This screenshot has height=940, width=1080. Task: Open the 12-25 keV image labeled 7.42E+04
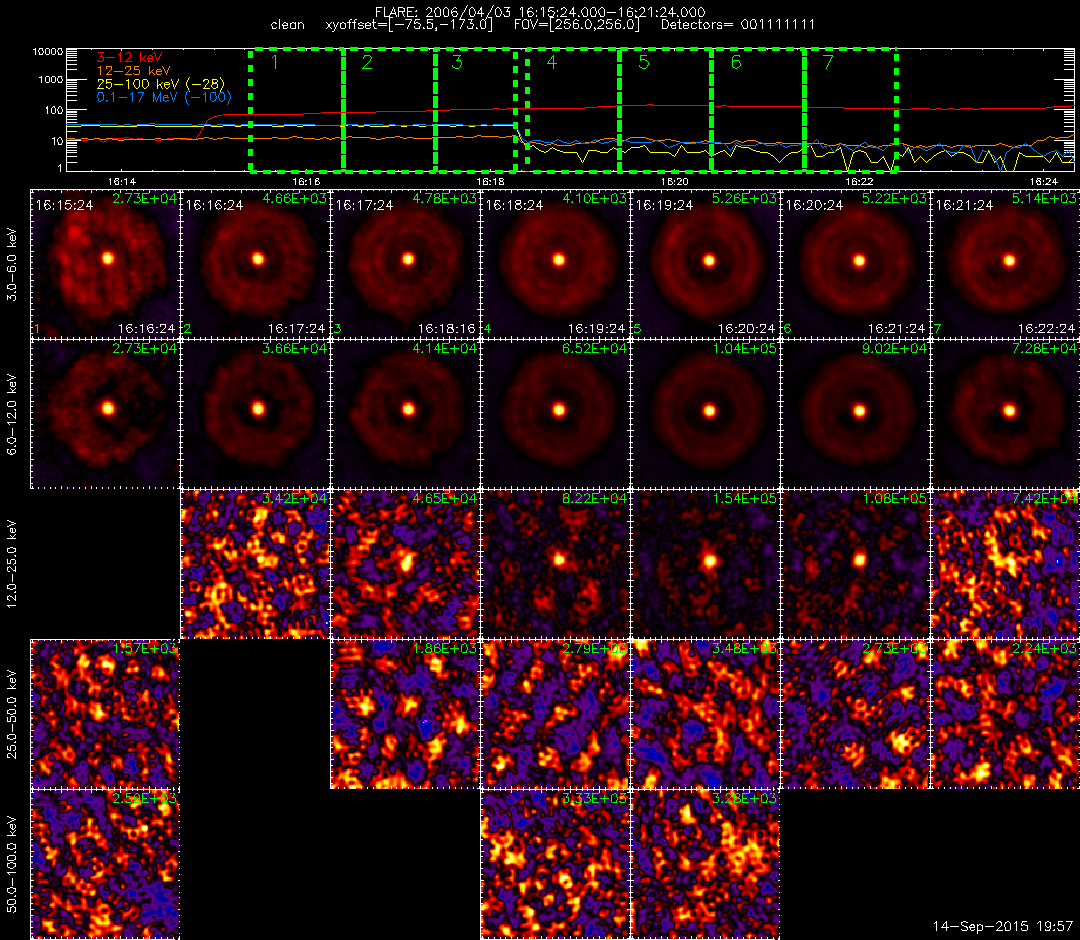(x=1006, y=565)
